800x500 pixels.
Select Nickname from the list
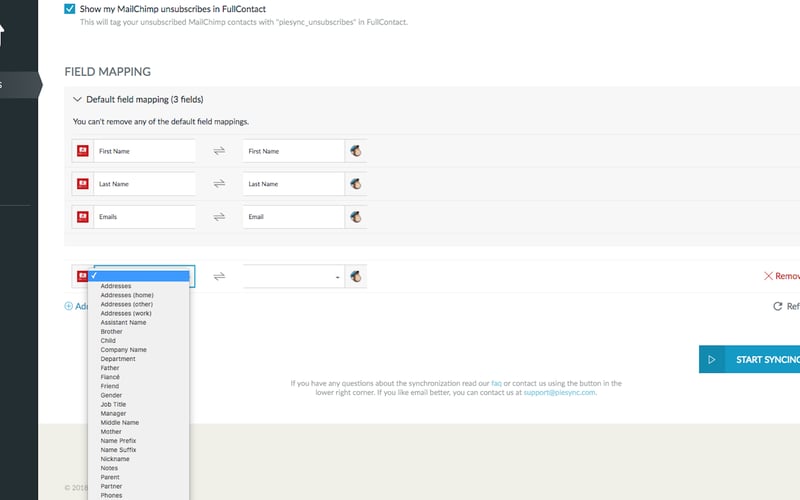pos(115,459)
